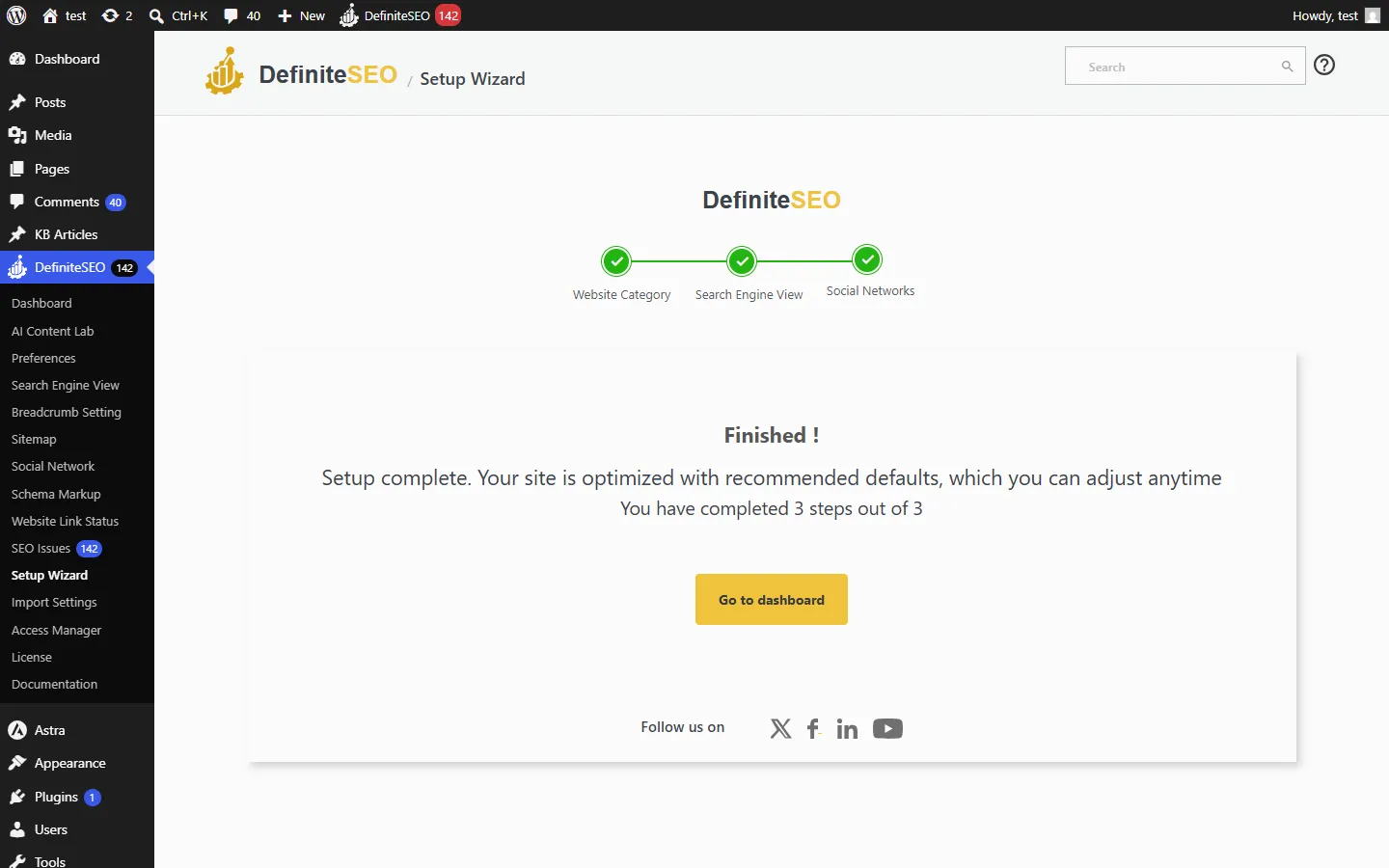Open the New content plus menu
The width and height of the screenshot is (1389, 868).
pyautogui.click(x=301, y=15)
